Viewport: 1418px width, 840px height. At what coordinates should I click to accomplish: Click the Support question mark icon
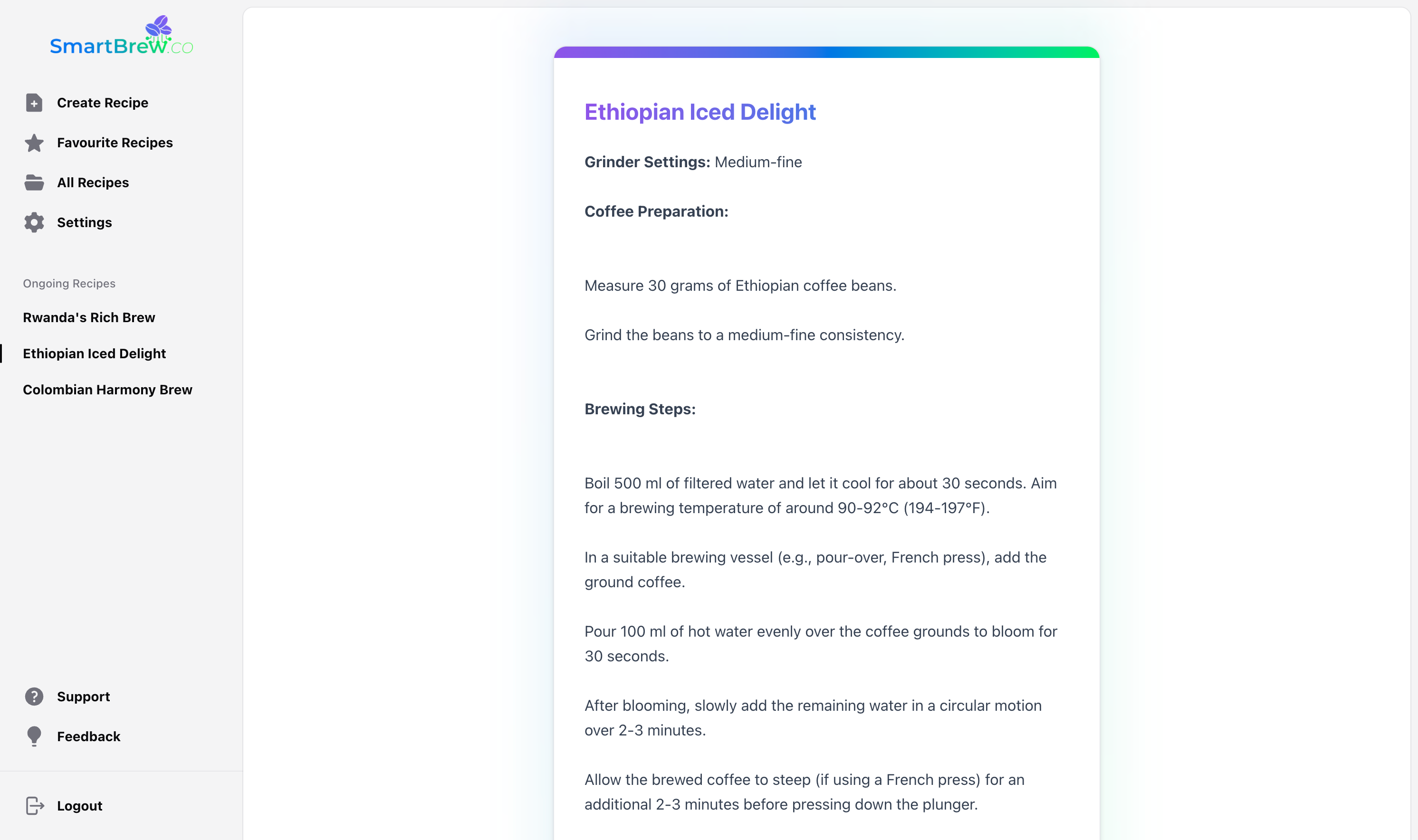(x=34, y=697)
